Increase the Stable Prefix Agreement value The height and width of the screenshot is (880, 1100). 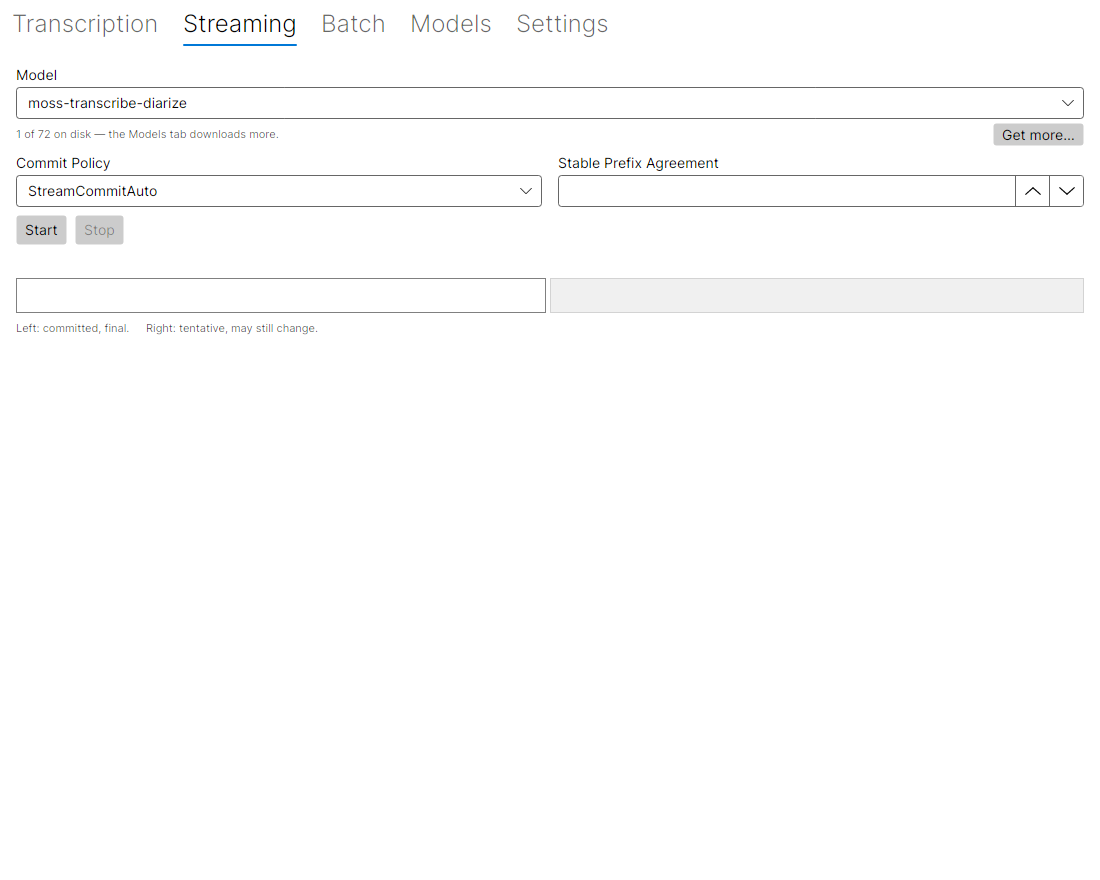click(1033, 191)
